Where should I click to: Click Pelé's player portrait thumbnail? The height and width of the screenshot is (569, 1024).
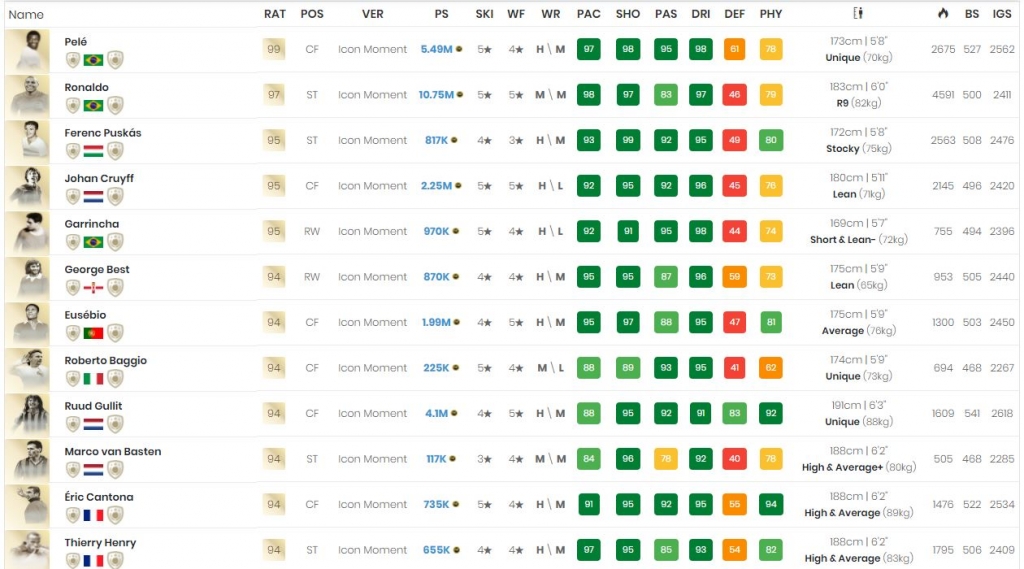tap(26, 50)
